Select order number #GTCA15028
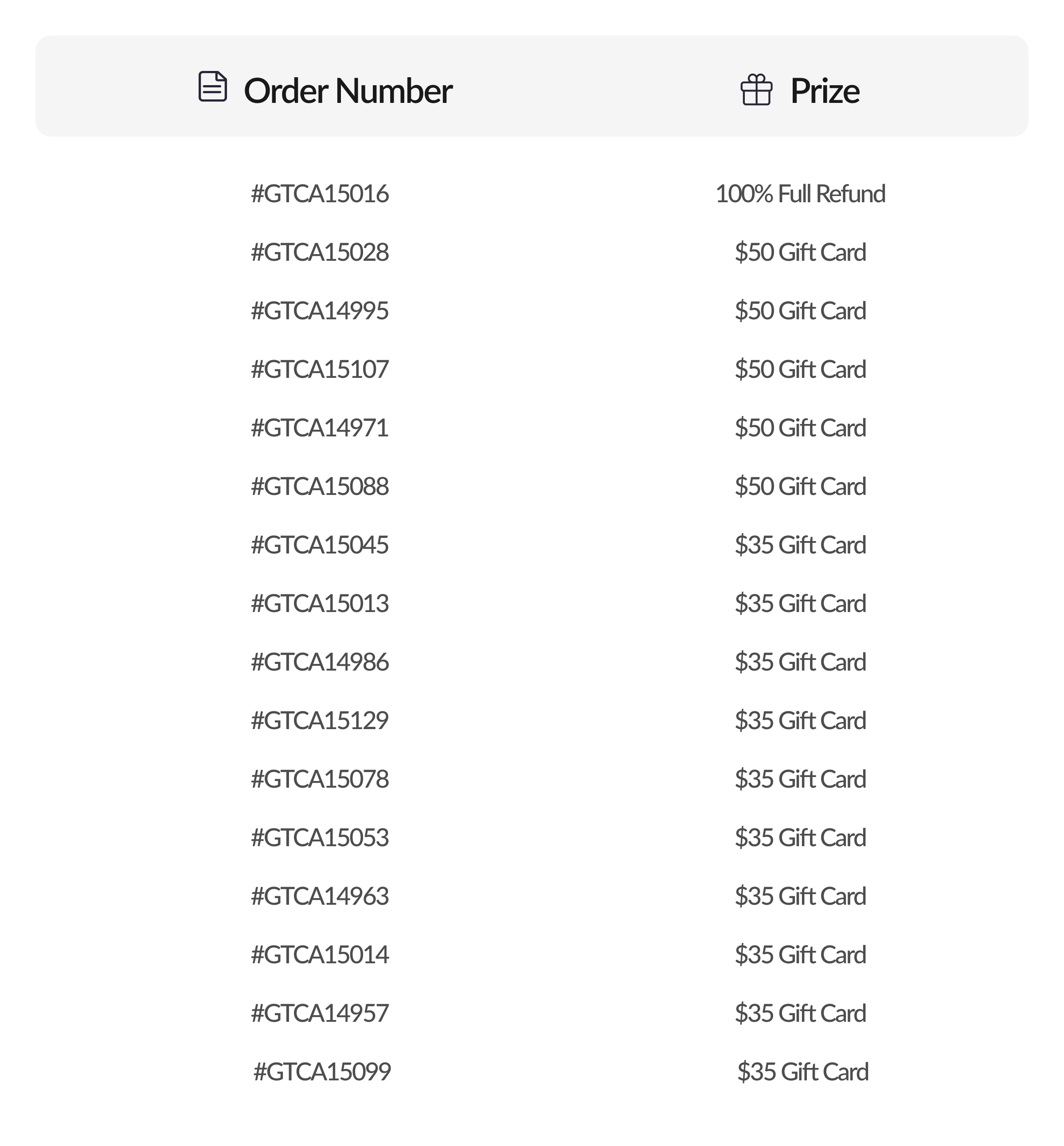The width and height of the screenshot is (1064, 1146). tap(320, 253)
